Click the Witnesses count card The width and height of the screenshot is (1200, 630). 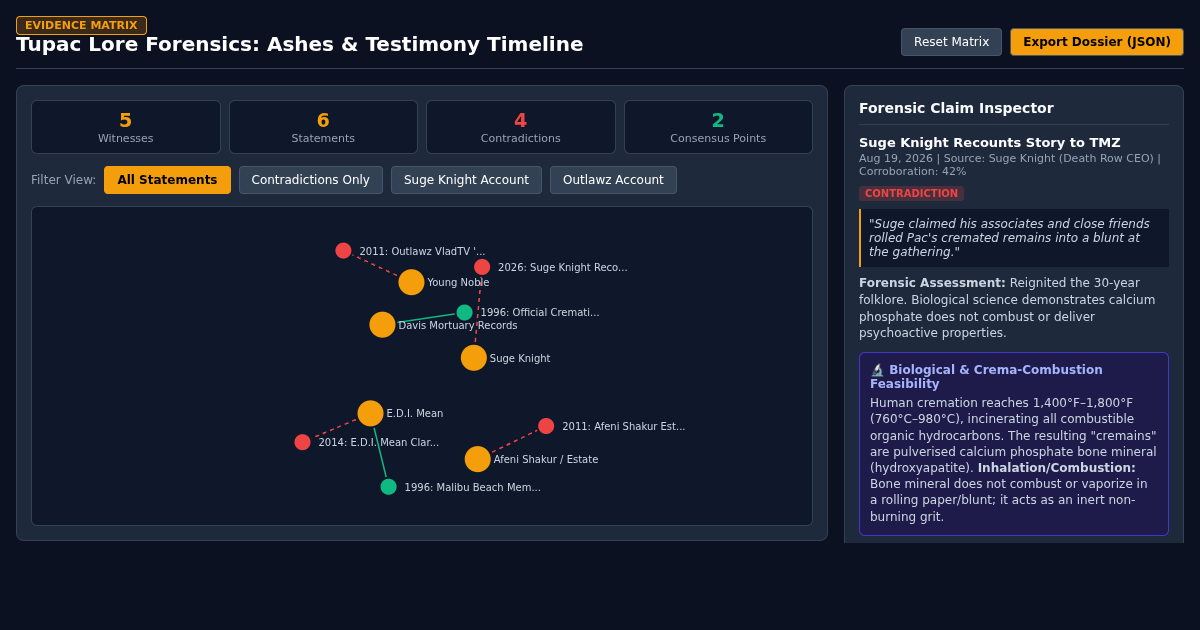pyautogui.click(x=126, y=127)
